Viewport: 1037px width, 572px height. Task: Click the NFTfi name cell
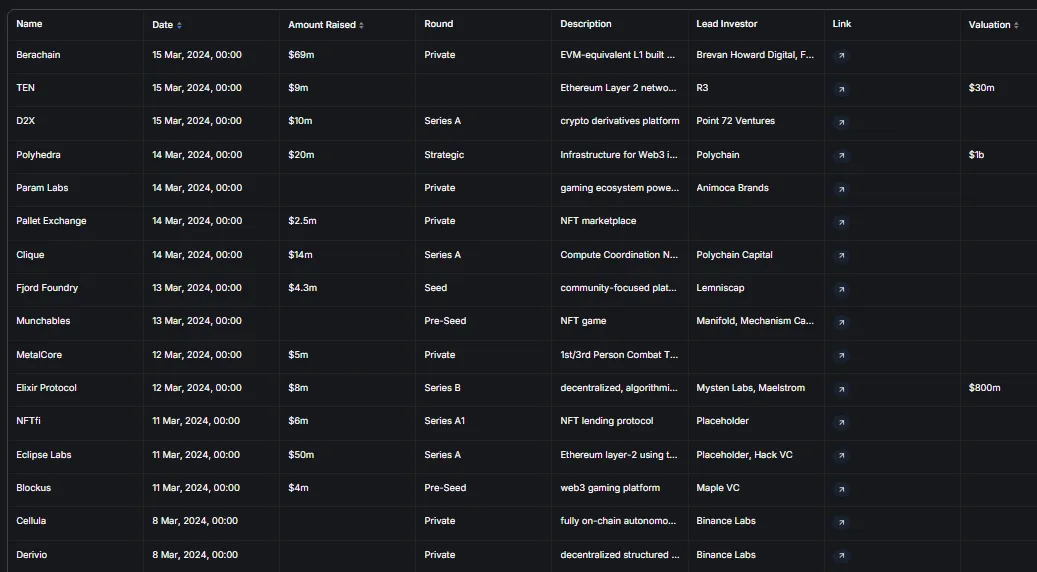coord(30,421)
